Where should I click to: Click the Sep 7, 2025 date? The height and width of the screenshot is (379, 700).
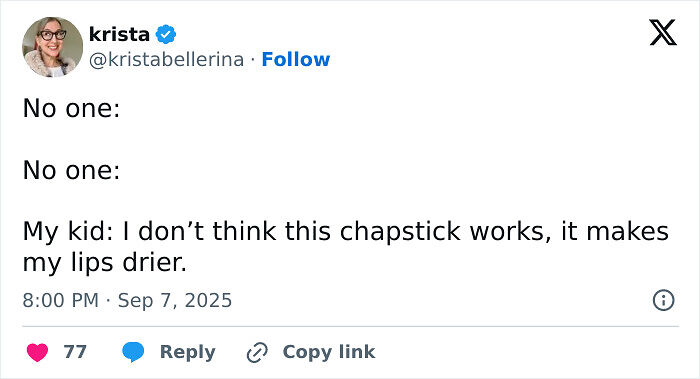tap(175, 300)
